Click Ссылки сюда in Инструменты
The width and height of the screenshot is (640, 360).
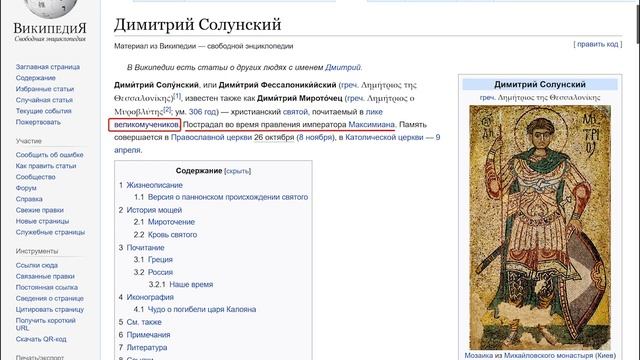37,265
